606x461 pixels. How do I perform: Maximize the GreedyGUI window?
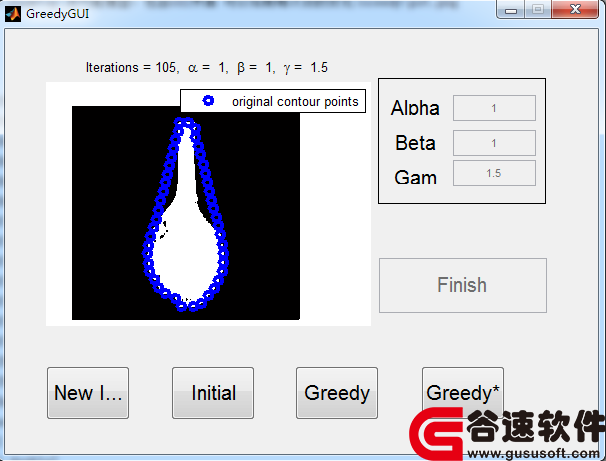coord(538,10)
